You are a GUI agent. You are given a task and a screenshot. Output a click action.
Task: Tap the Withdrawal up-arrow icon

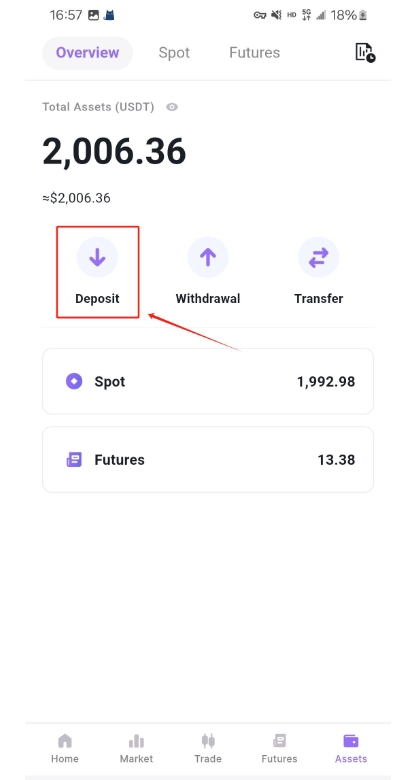point(208,257)
